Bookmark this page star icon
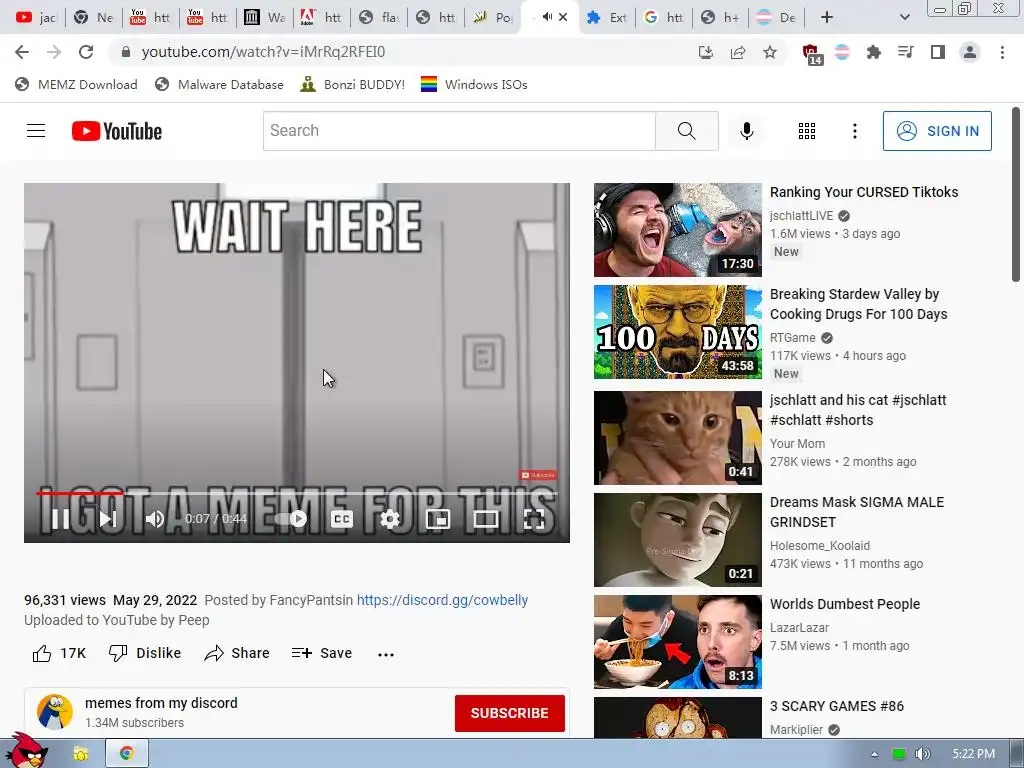 770,52
